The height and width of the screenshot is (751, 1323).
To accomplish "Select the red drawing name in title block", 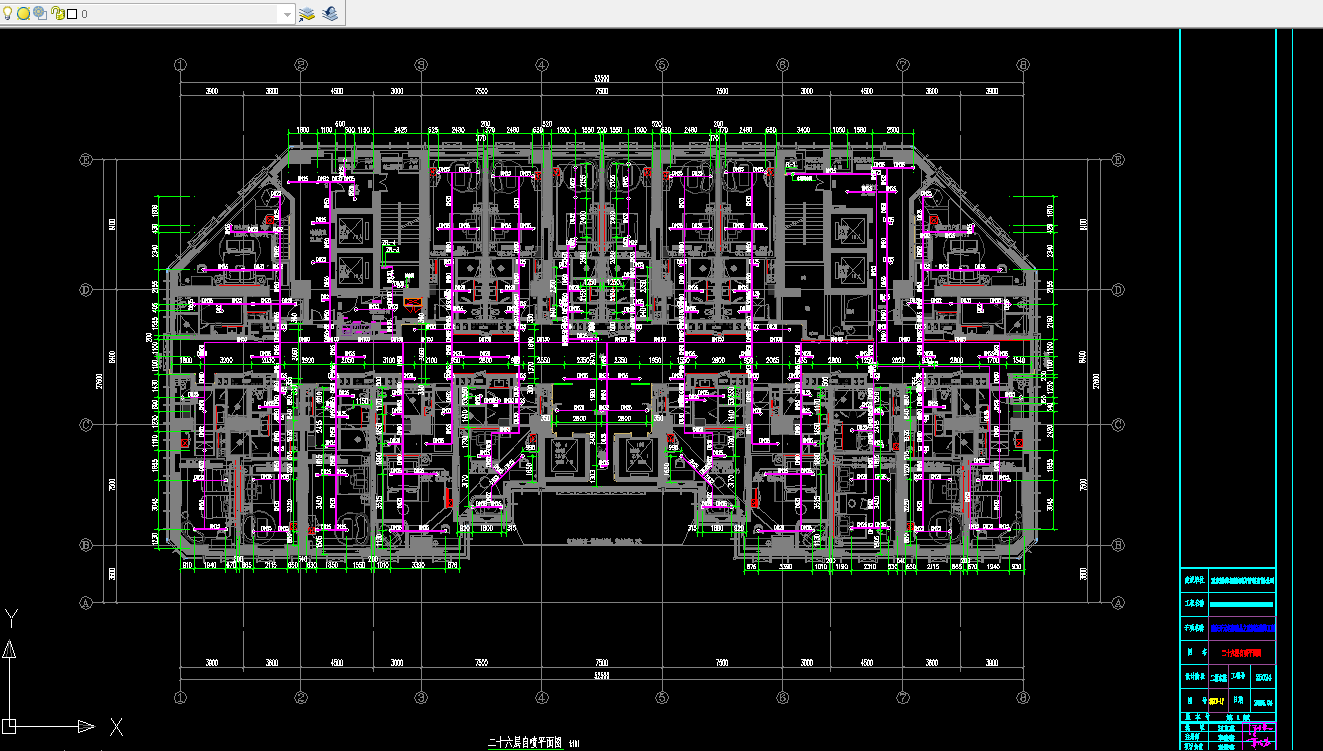I will pyautogui.click(x=1243, y=653).
